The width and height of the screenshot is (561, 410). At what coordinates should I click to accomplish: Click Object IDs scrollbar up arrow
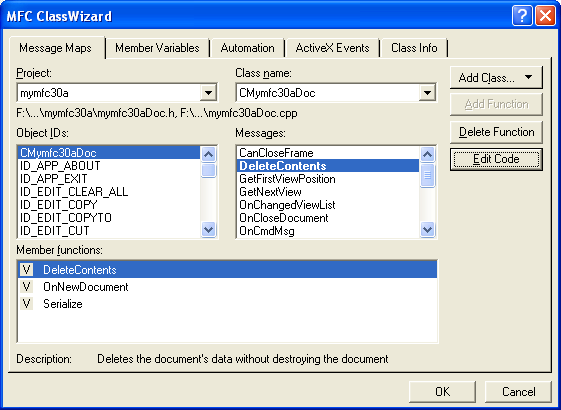click(209, 154)
